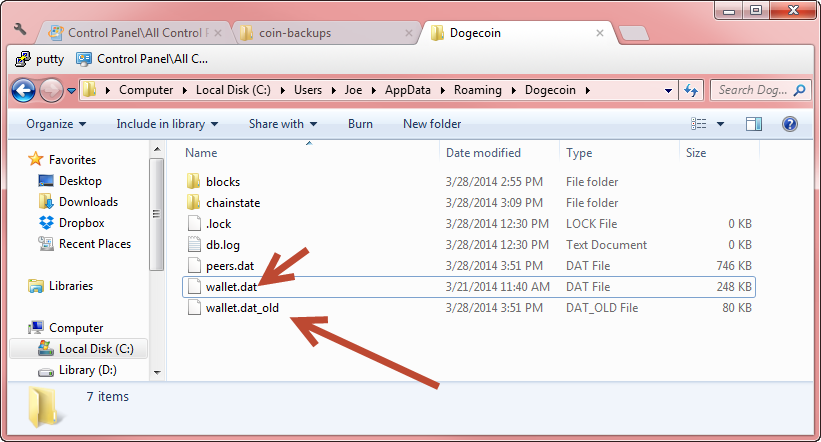Open the putty bookmark
Screen dimensions: 821x442
coord(40,59)
